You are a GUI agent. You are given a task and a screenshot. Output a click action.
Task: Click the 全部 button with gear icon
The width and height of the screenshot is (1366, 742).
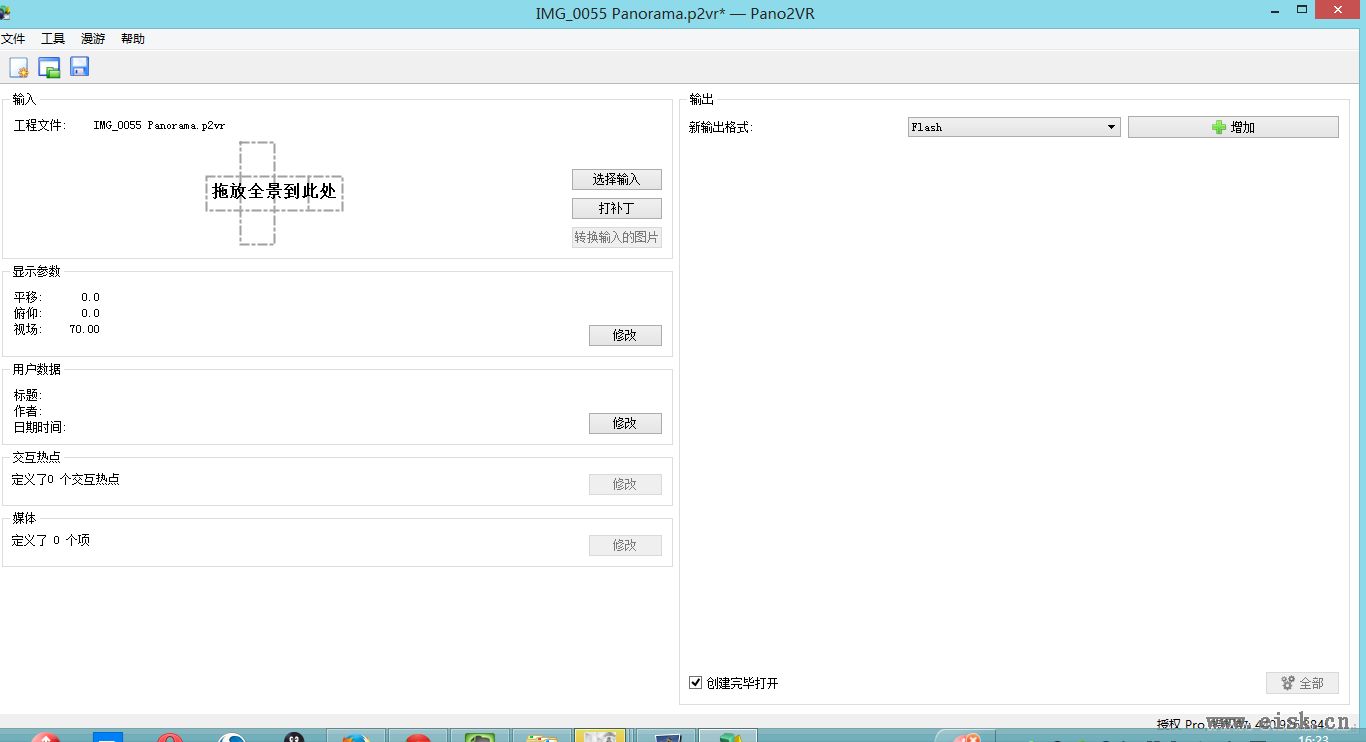coord(1301,683)
